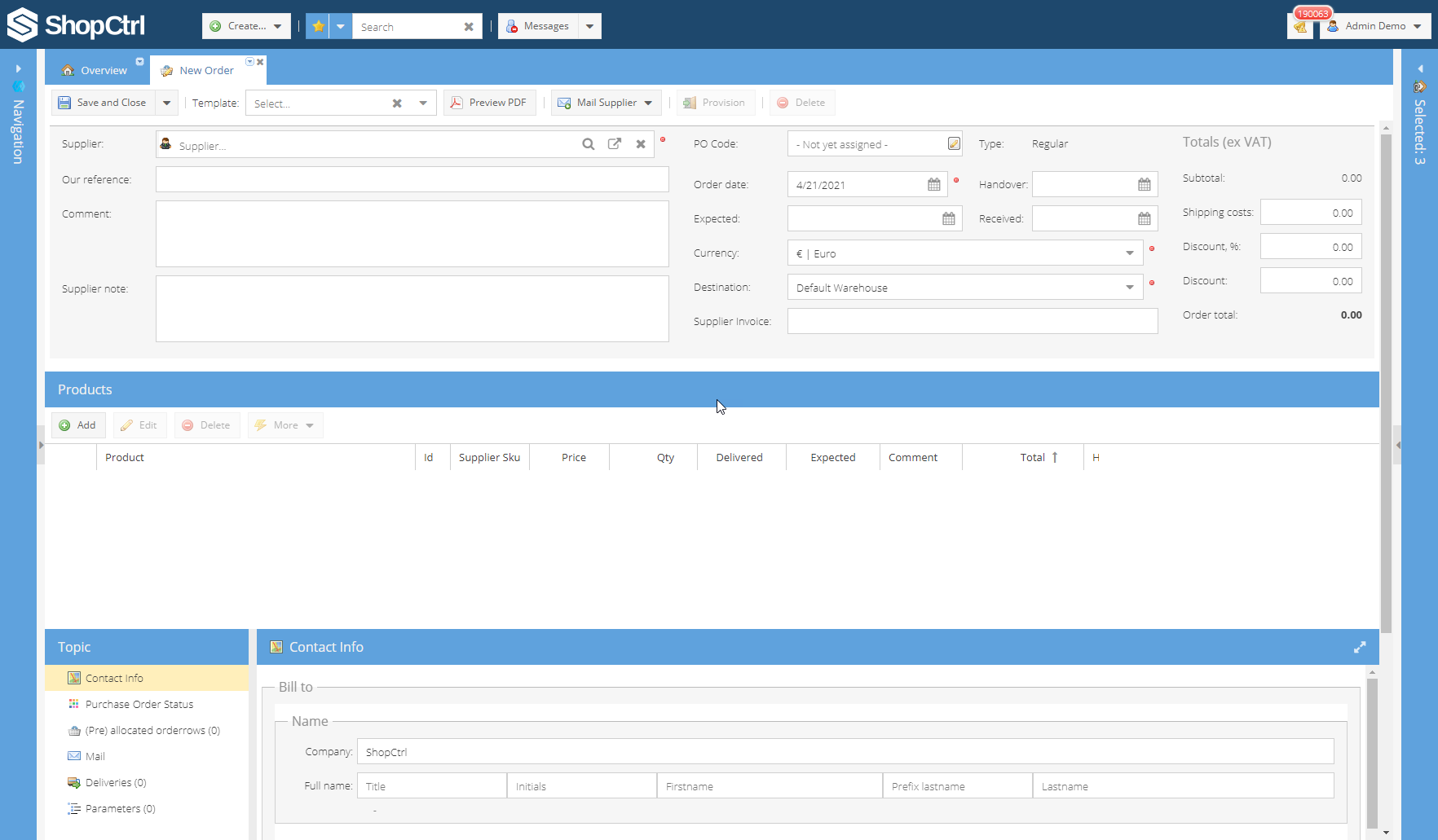
Task: Click the Delete button in order toolbar
Action: [802, 103]
